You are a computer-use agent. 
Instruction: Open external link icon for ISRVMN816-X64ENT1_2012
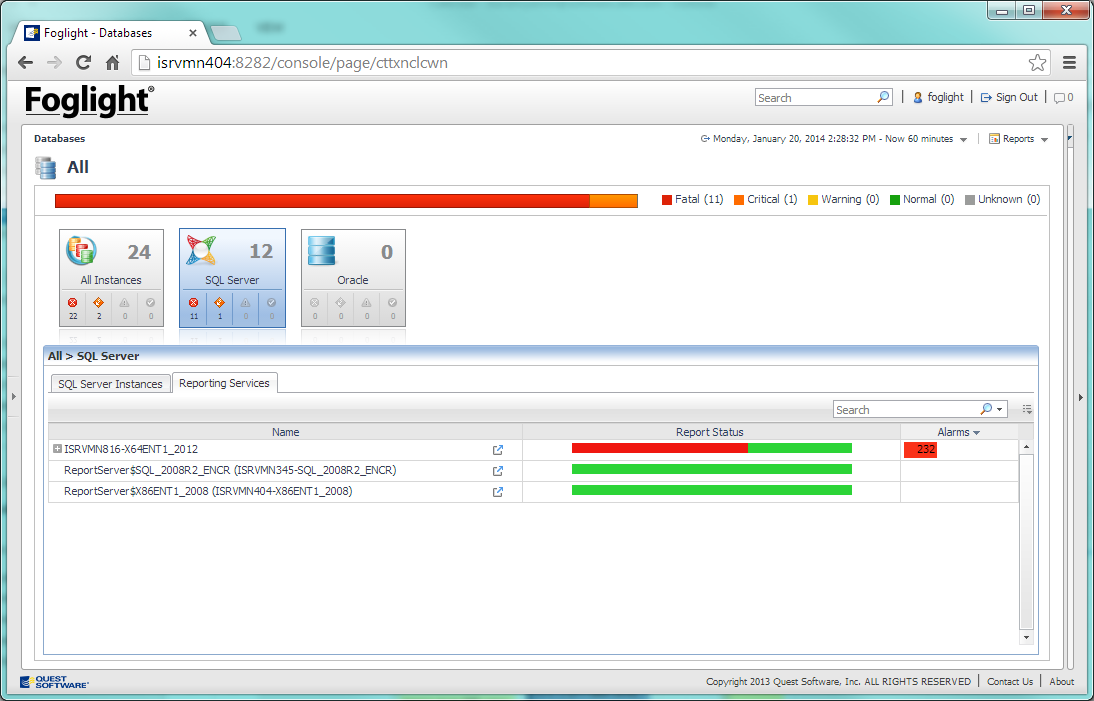[x=497, y=450]
